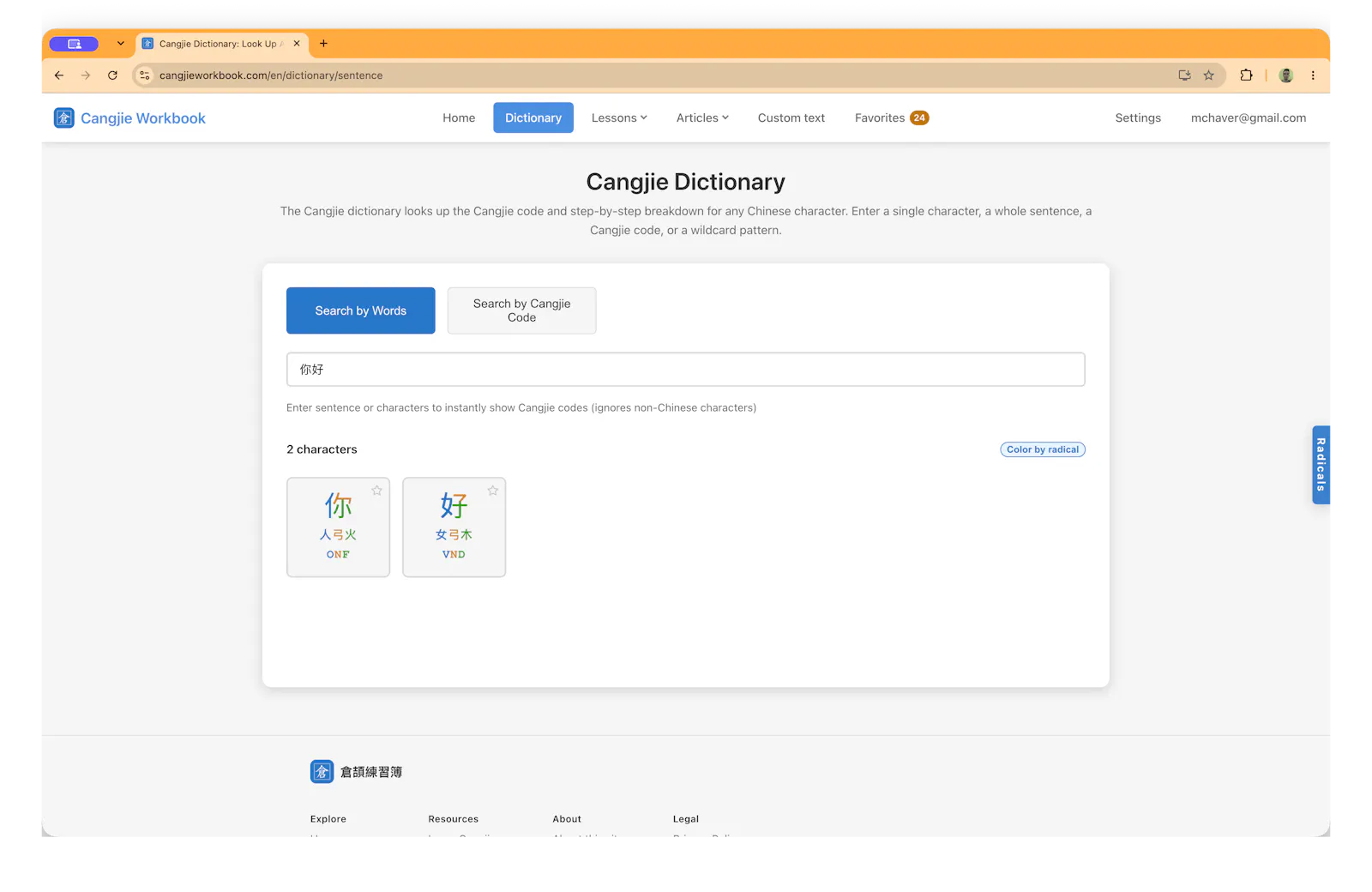Click the Cangjie Workbook title link
The height and width of the screenshot is (892, 1372).
pyautogui.click(x=143, y=118)
